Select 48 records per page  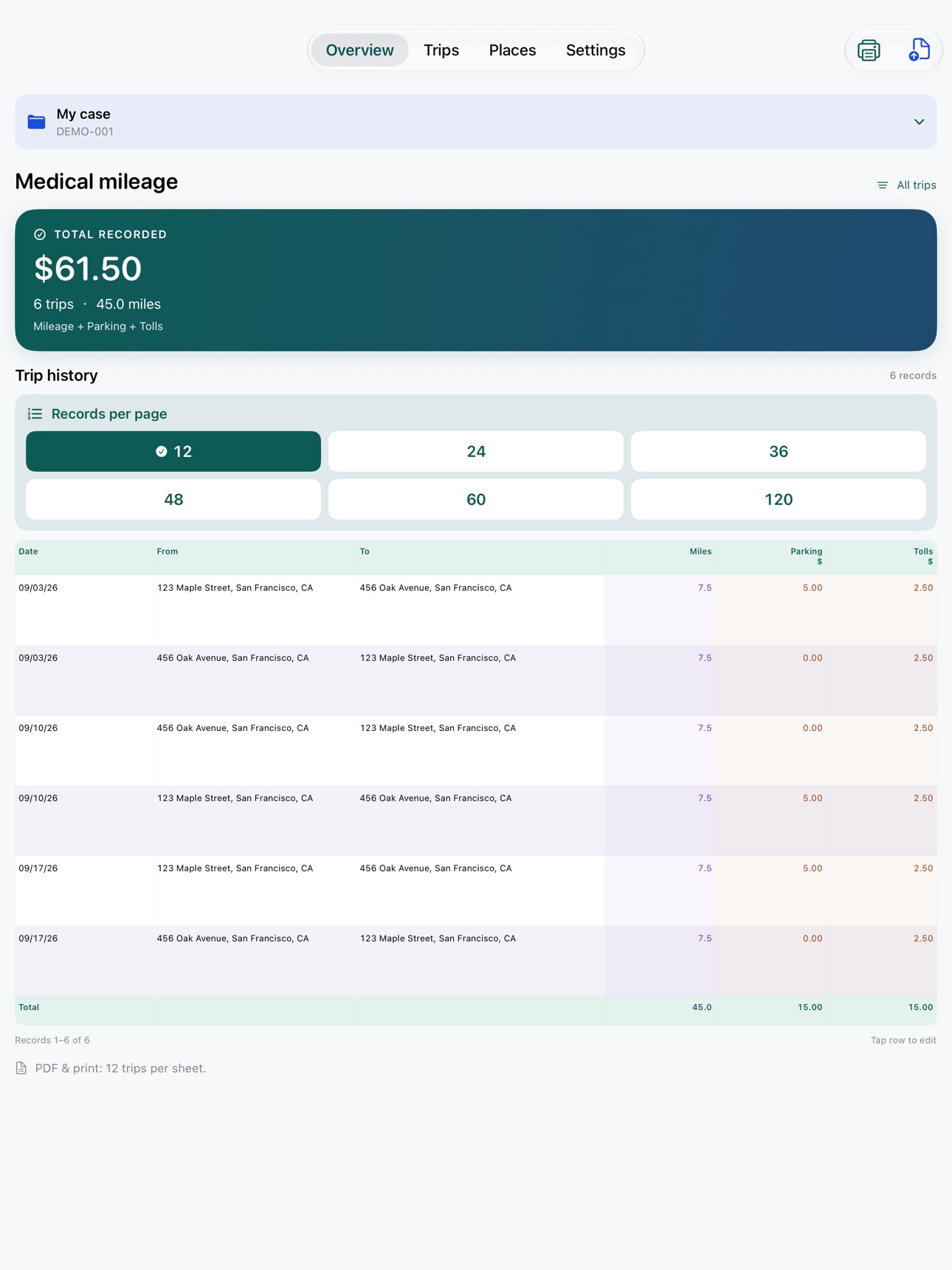[173, 499]
